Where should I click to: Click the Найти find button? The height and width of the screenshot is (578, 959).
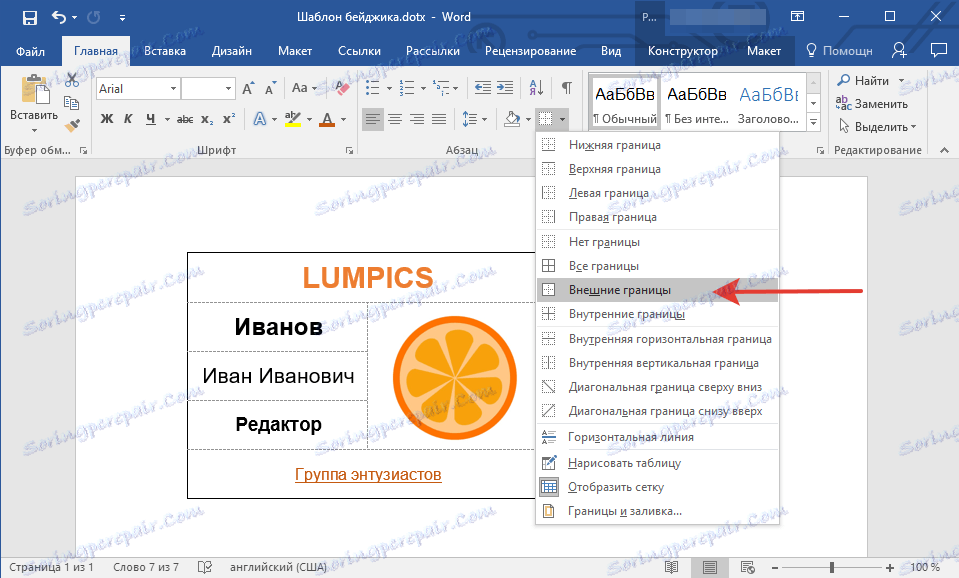(x=864, y=81)
